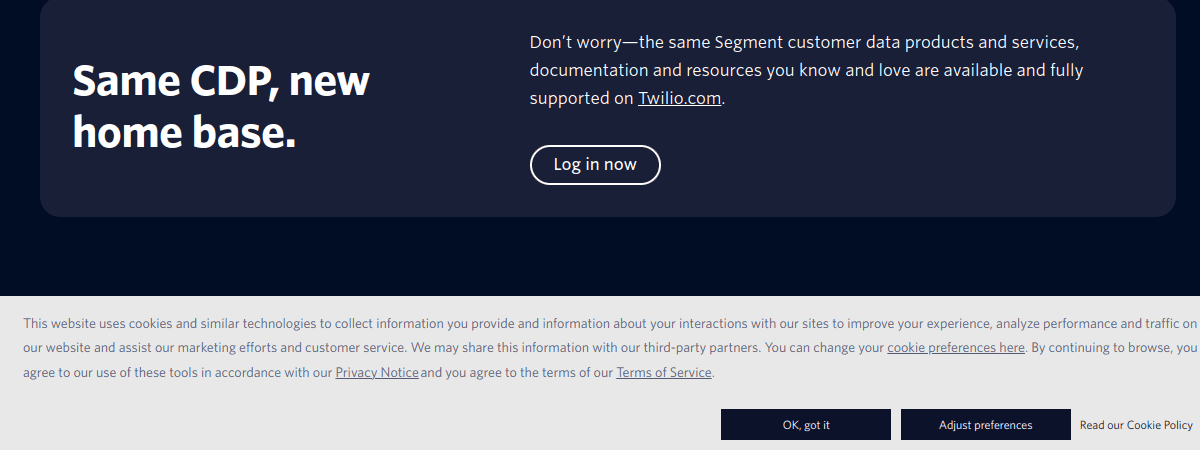This screenshot has width=1200, height=450.
Task: Click the Log in now button
Action: pyautogui.click(x=595, y=165)
